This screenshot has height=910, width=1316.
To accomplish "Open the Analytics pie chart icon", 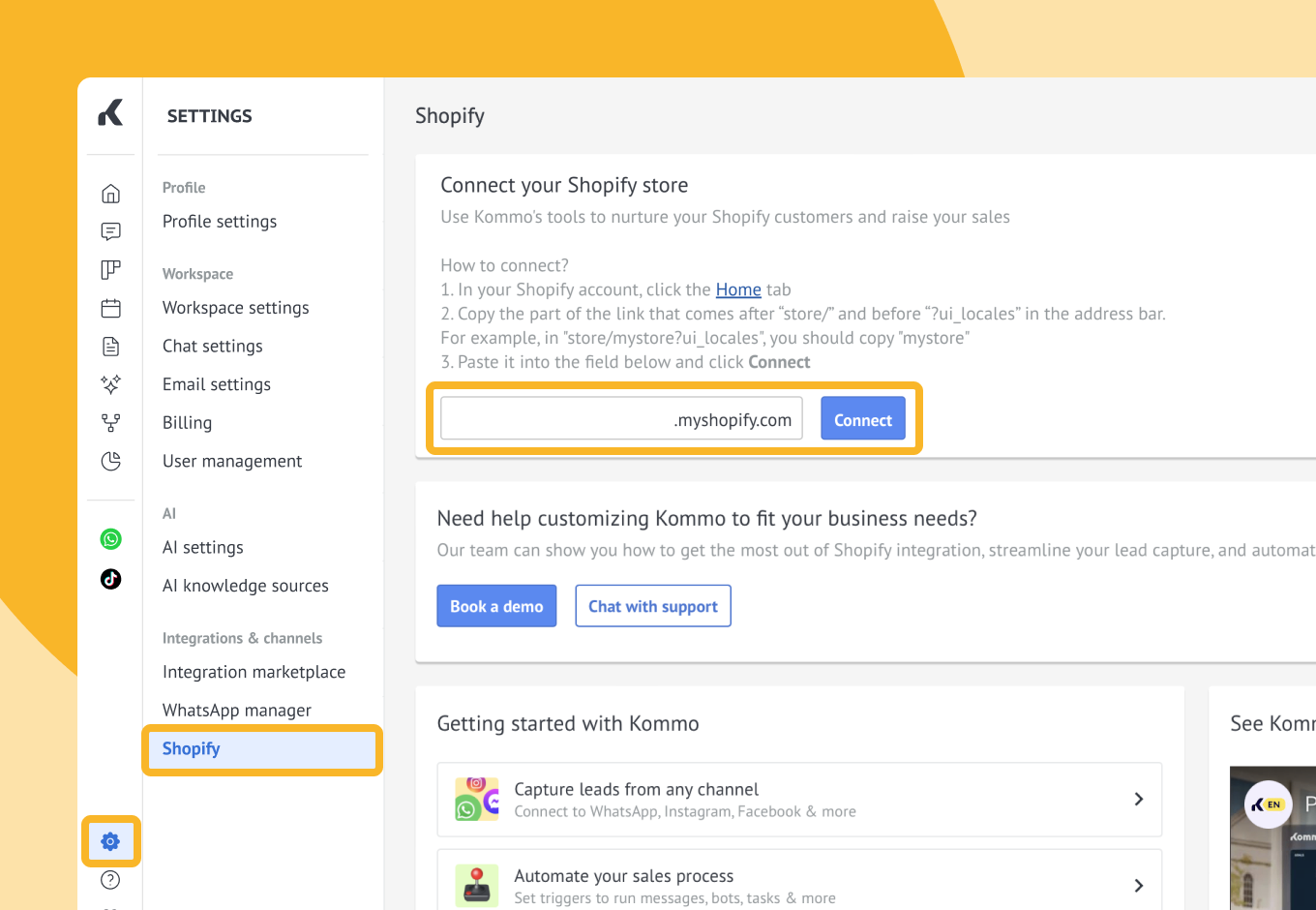I will (x=110, y=461).
